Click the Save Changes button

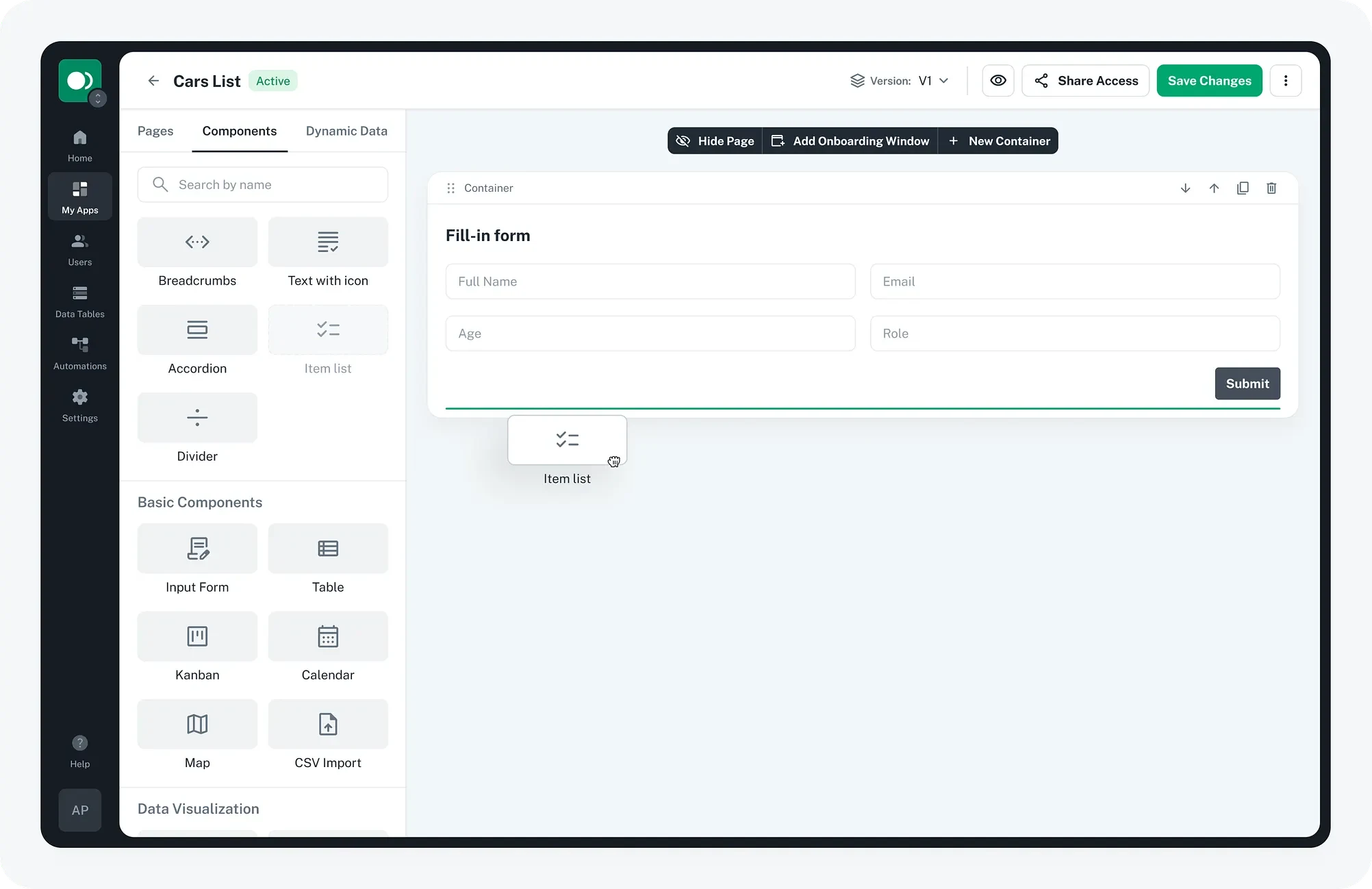click(x=1209, y=81)
